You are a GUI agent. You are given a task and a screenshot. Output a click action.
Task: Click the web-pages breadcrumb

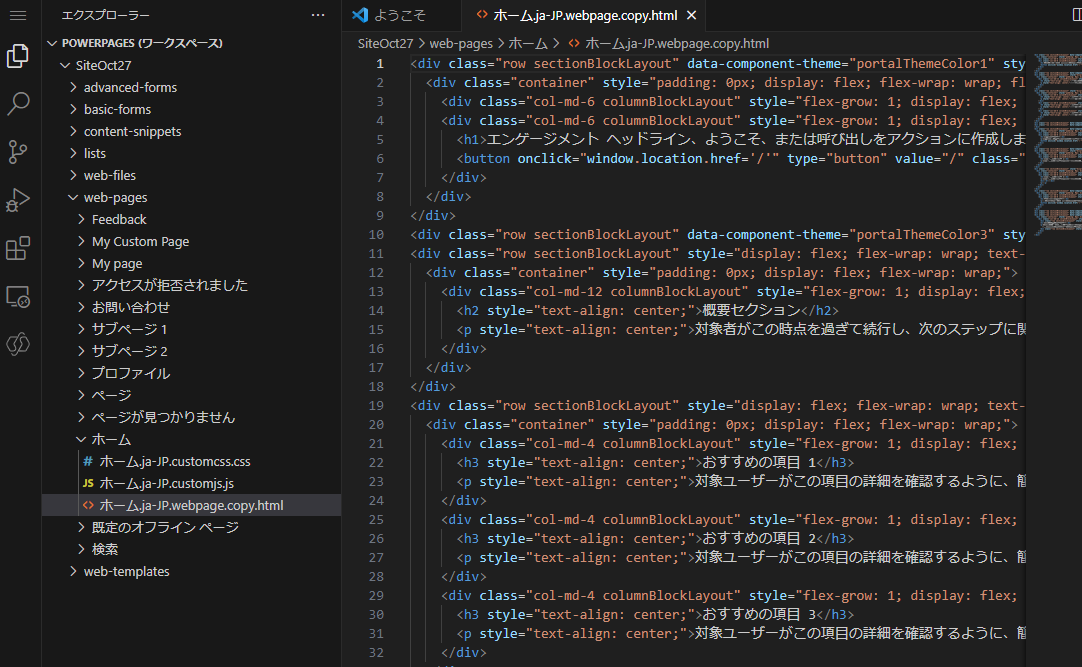(x=461, y=43)
